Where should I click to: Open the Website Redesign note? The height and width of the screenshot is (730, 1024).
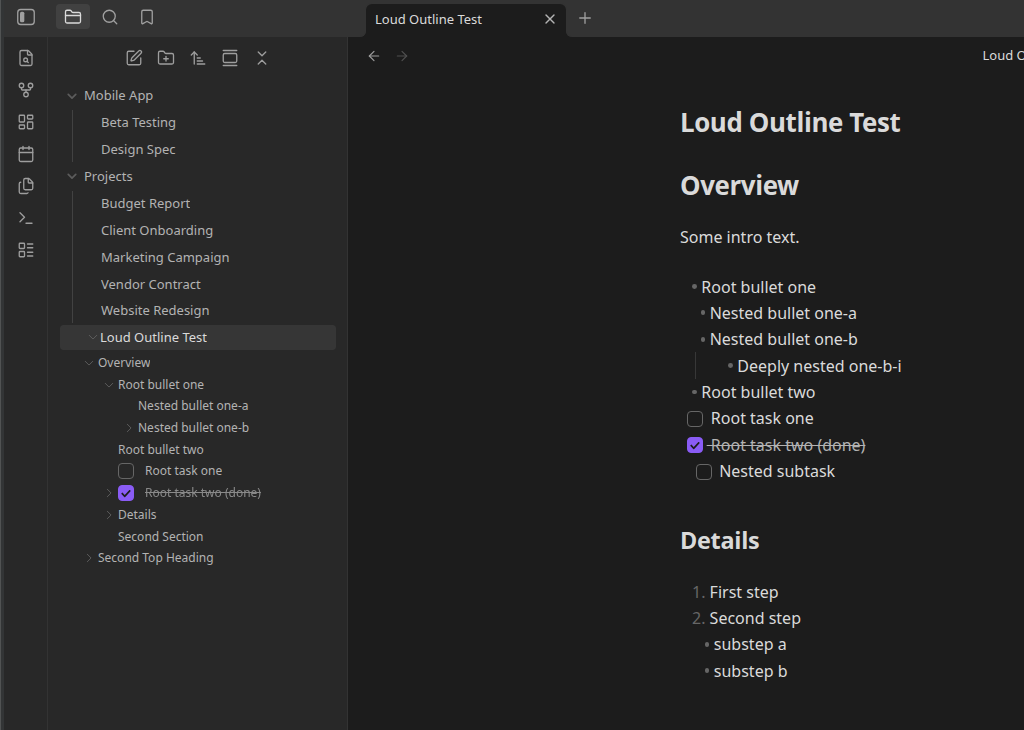coord(155,311)
